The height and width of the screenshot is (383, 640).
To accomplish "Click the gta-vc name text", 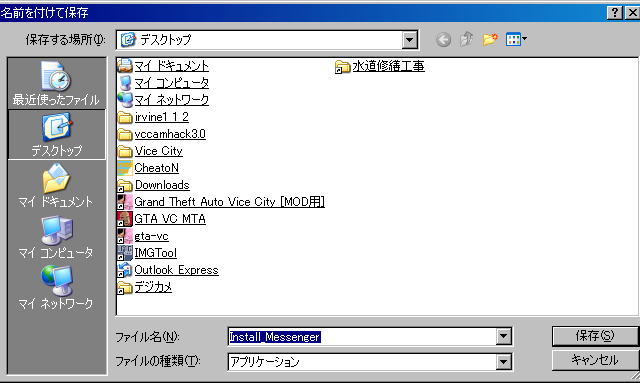I will (x=151, y=236).
